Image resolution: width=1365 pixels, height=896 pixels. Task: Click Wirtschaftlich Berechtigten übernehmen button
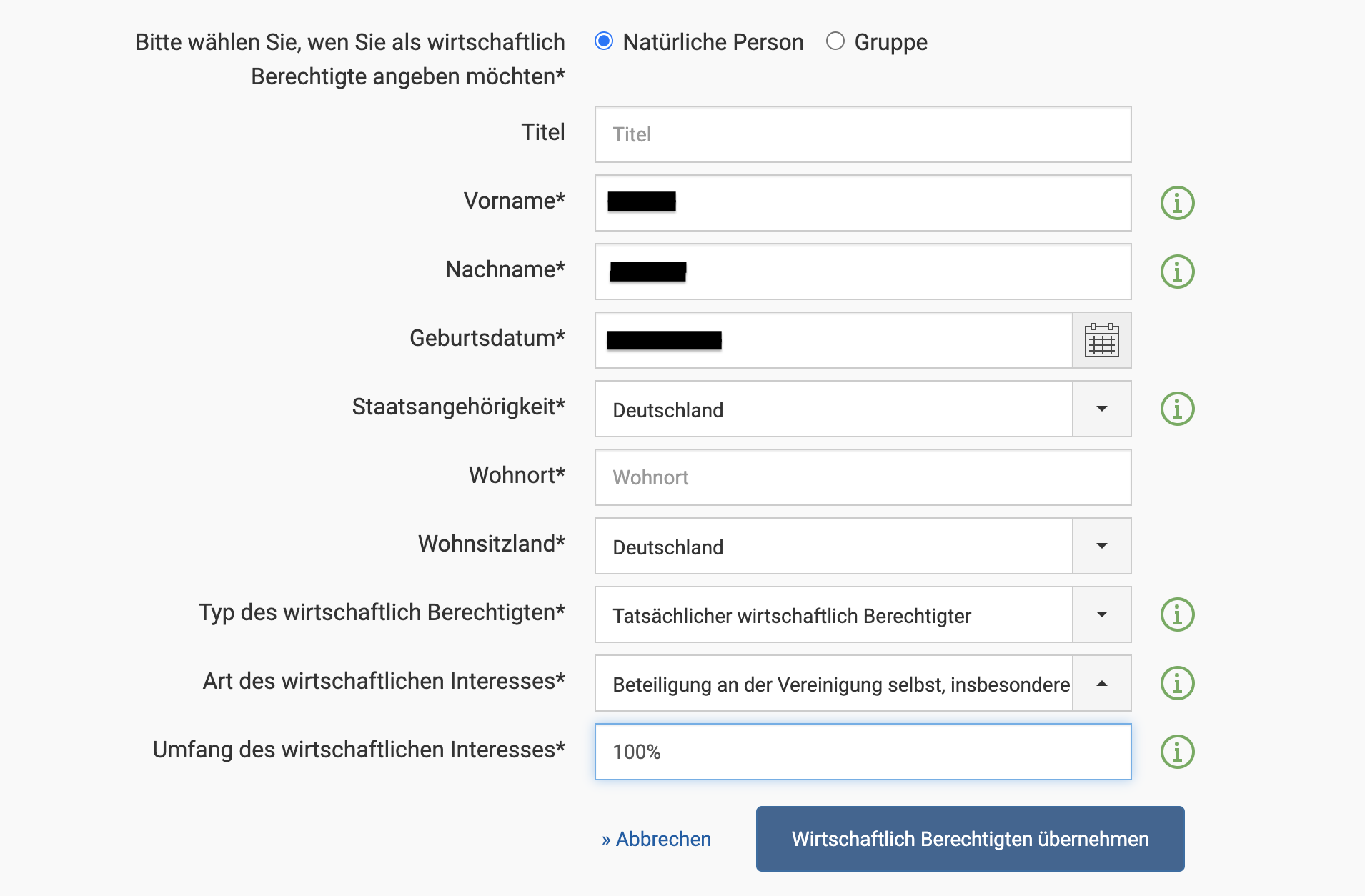[x=970, y=839]
